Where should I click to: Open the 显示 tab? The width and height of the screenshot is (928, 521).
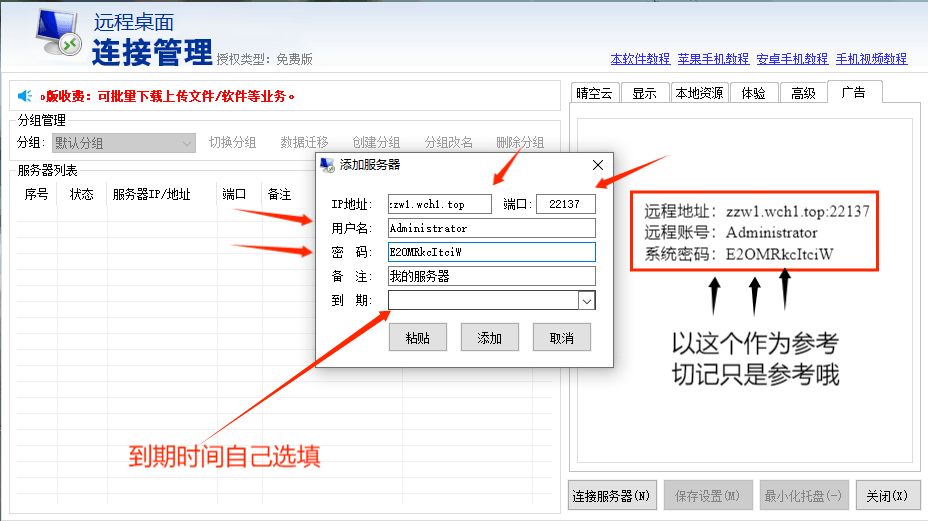click(x=644, y=93)
